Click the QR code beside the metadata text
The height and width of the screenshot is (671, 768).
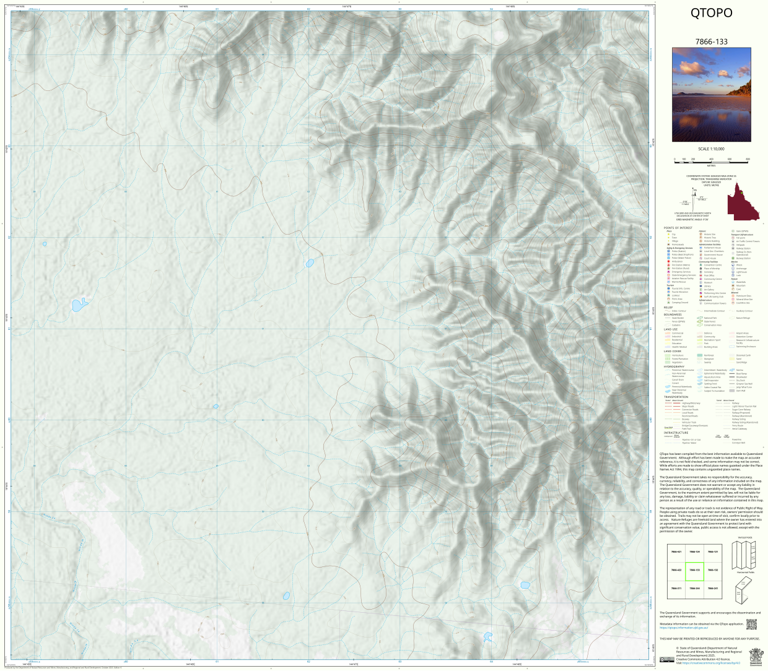coord(751,624)
